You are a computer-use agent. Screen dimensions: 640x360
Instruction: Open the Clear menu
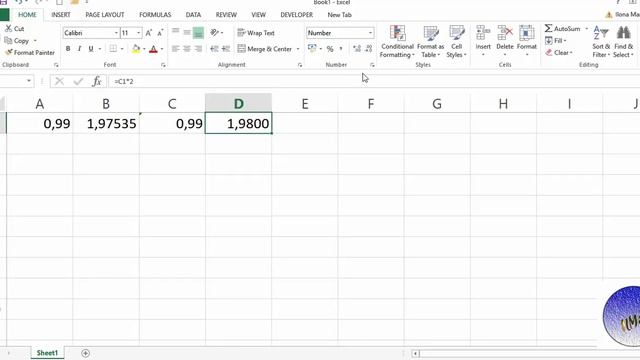559,53
